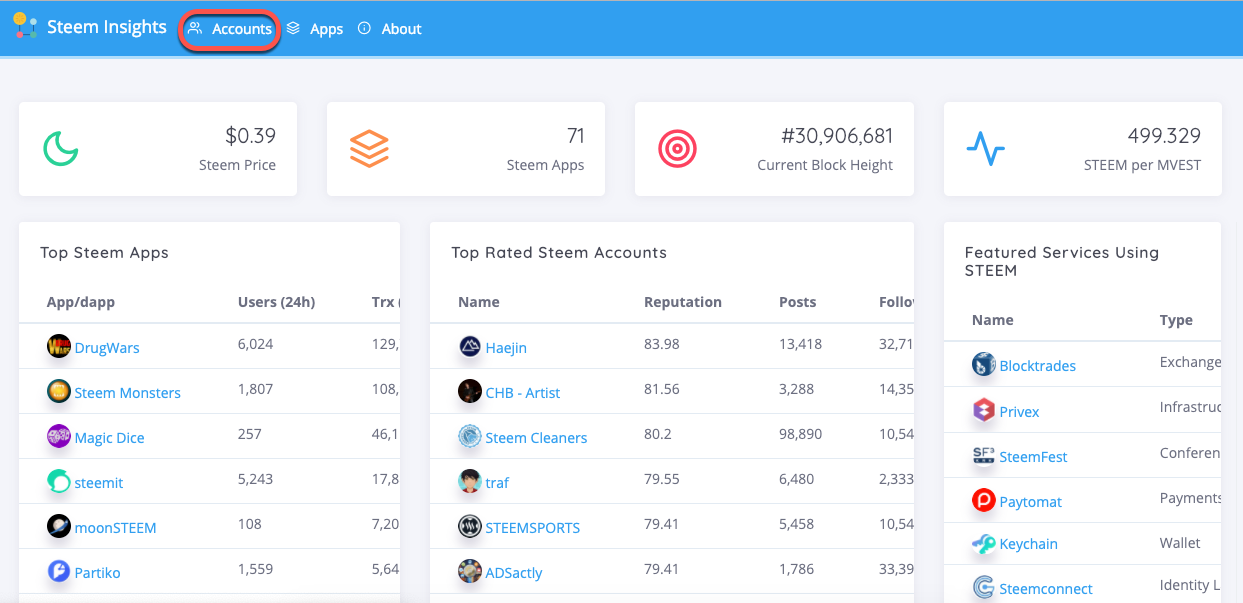The height and width of the screenshot is (603, 1243).
Task: Click the Steem Insights title
Action: point(107,27)
